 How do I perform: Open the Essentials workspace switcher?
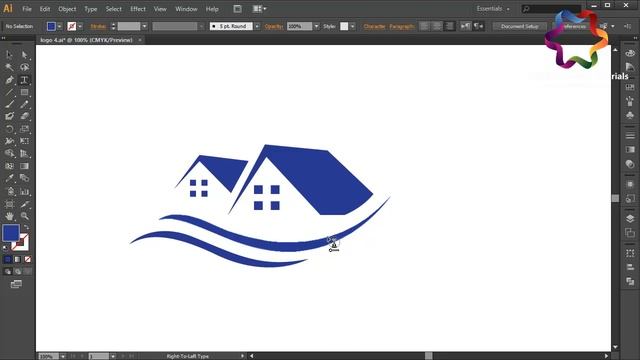tap(493, 9)
